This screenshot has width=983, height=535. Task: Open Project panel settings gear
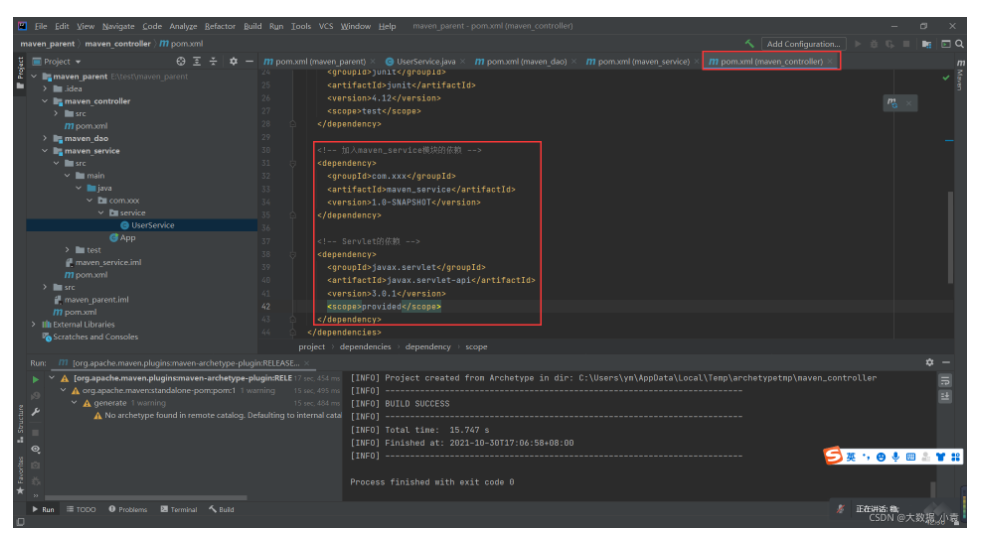pos(233,61)
